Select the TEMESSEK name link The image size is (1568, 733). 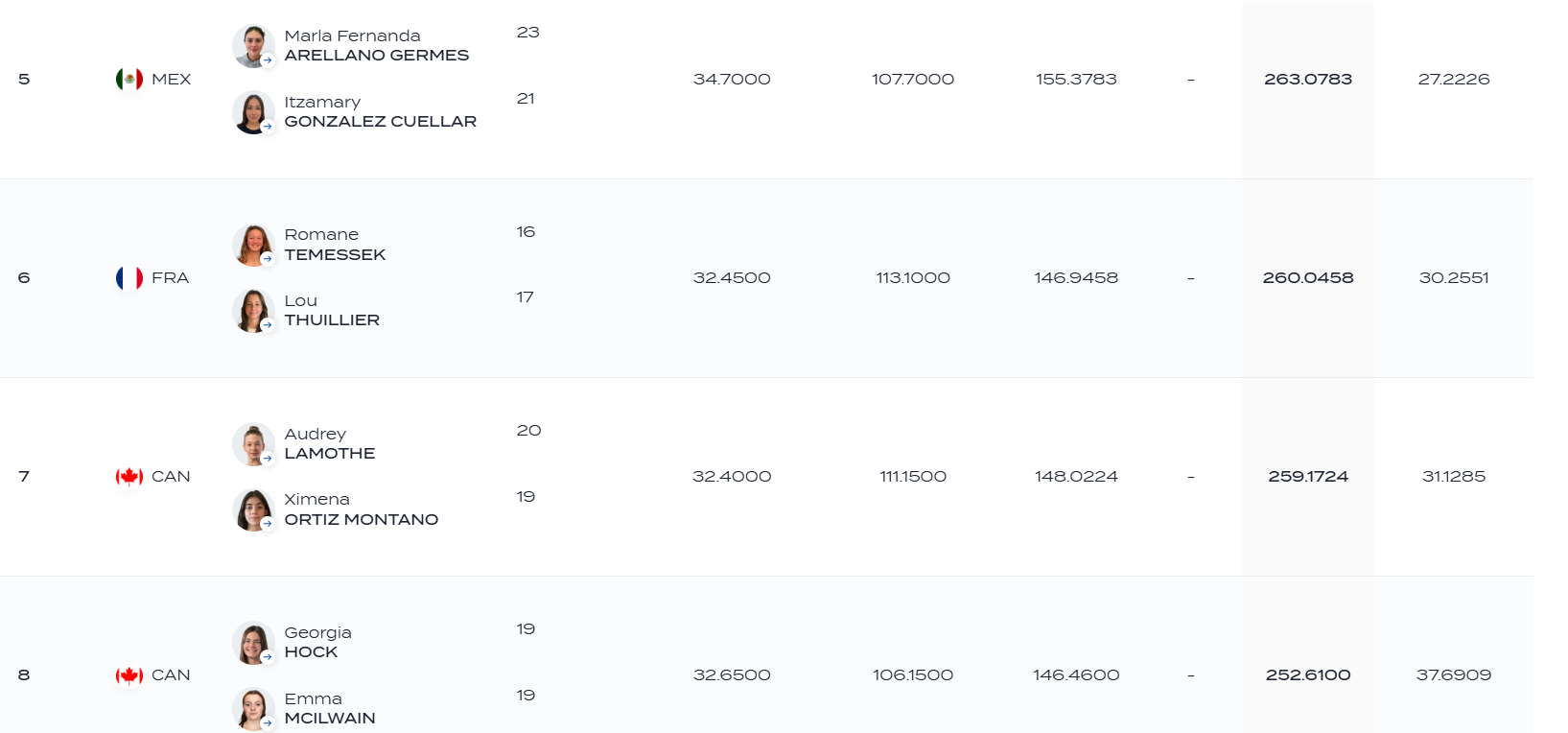[x=335, y=255]
